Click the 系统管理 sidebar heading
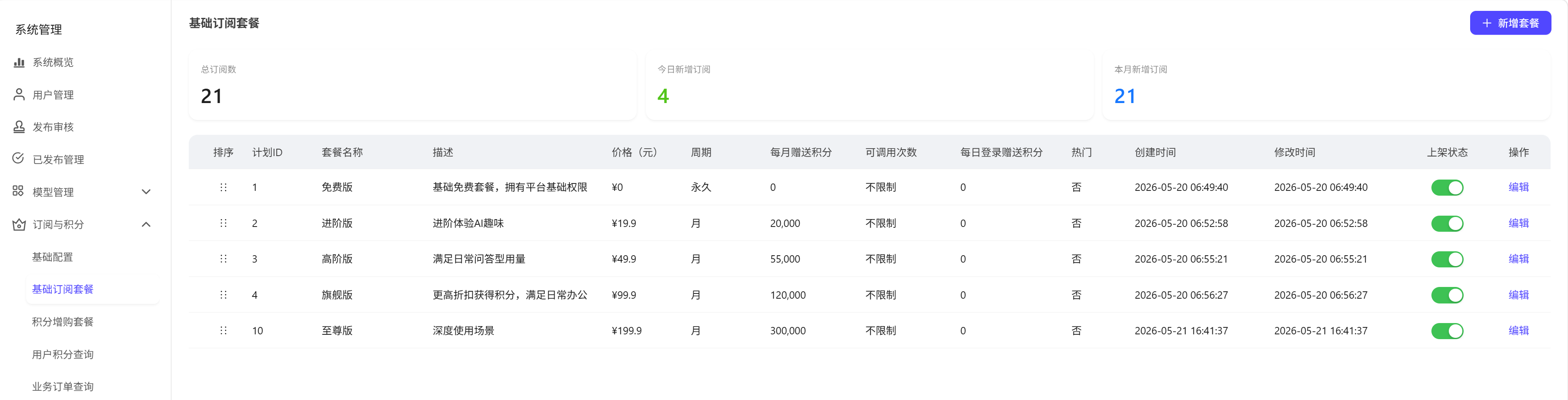 point(38,29)
